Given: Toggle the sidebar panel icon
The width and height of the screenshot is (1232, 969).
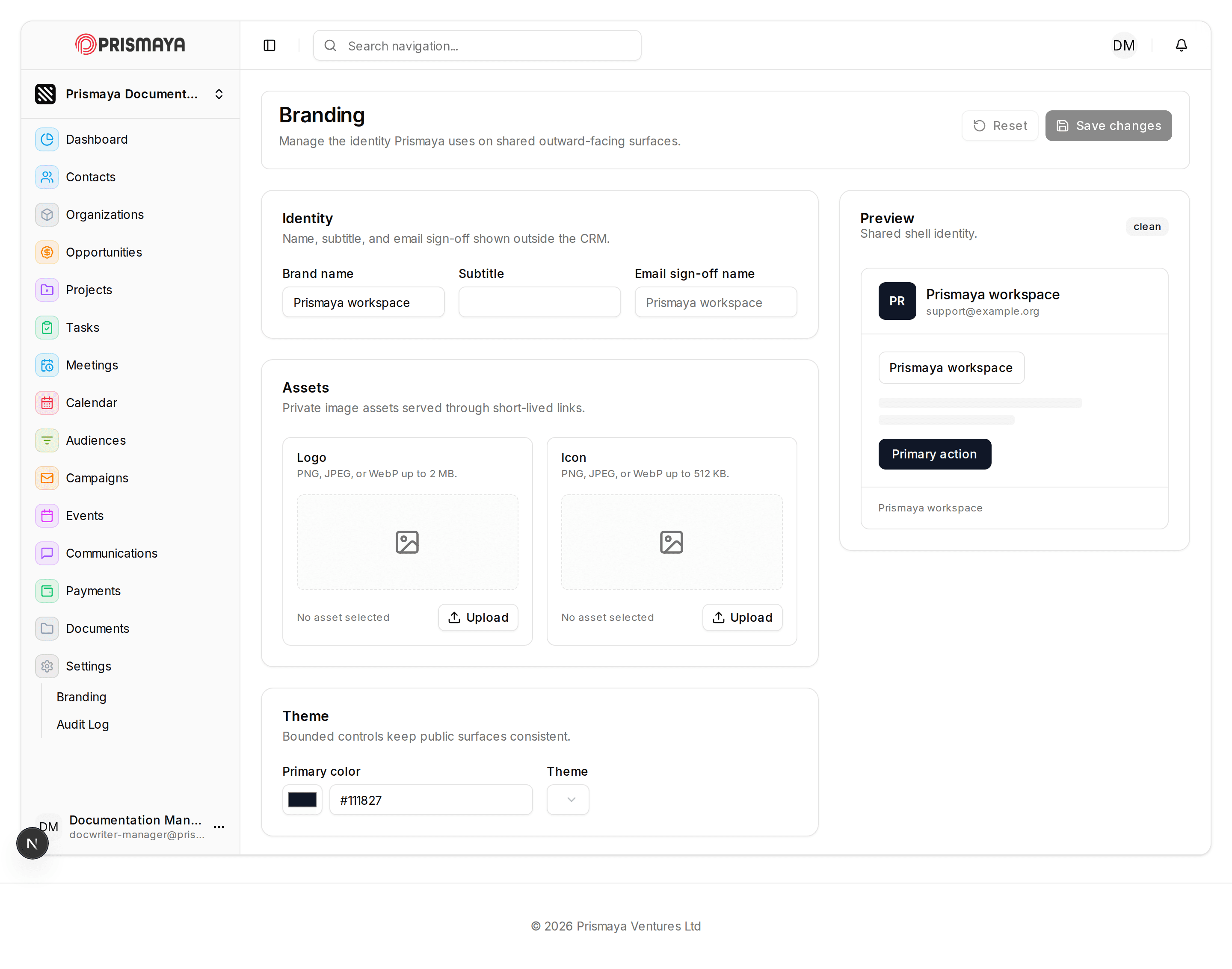Looking at the screenshot, I should (269, 45).
